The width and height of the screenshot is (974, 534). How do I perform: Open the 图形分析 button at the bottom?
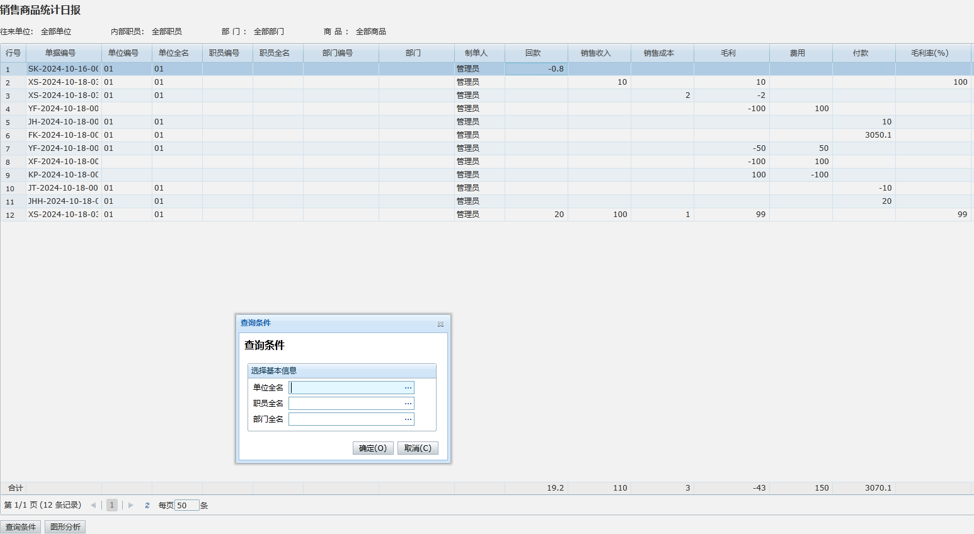click(65, 527)
